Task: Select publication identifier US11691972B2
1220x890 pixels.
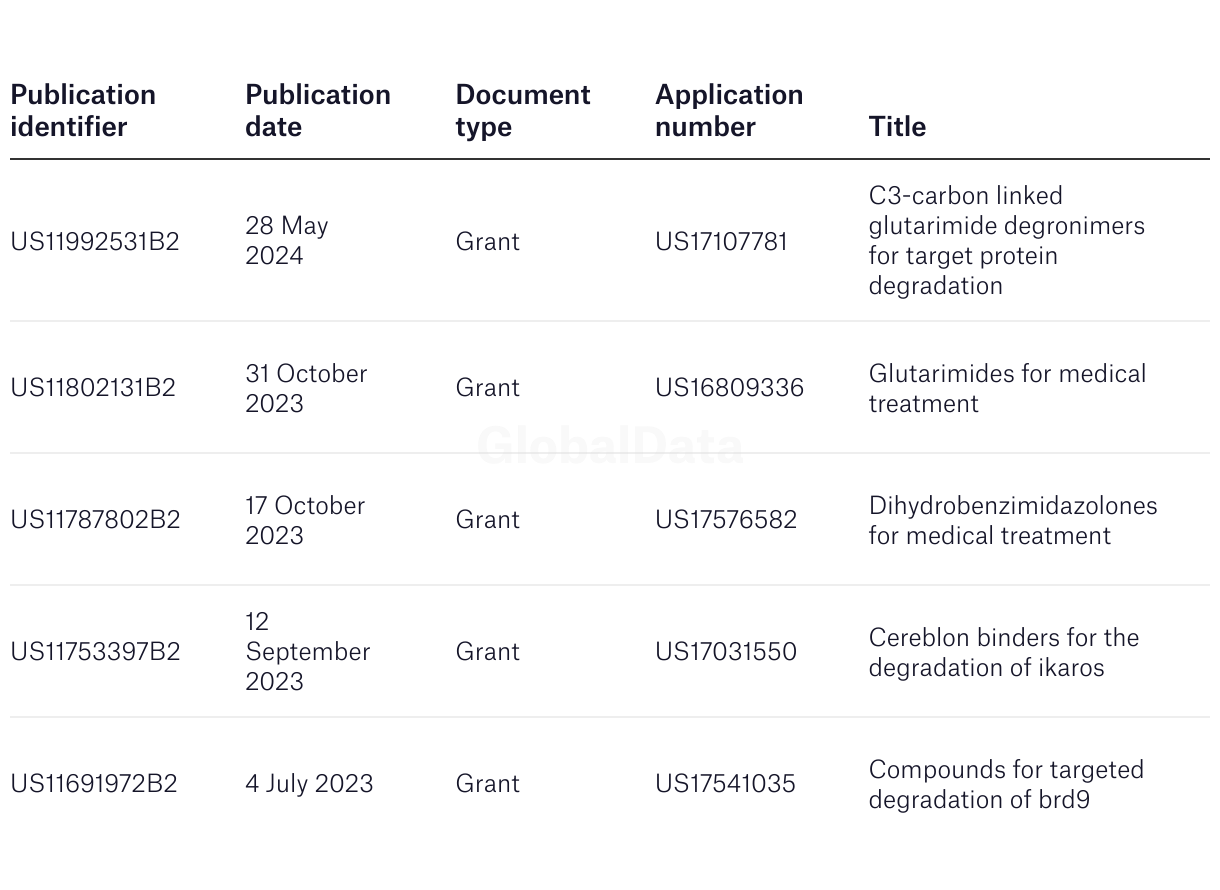Action: tap(94, 783)
